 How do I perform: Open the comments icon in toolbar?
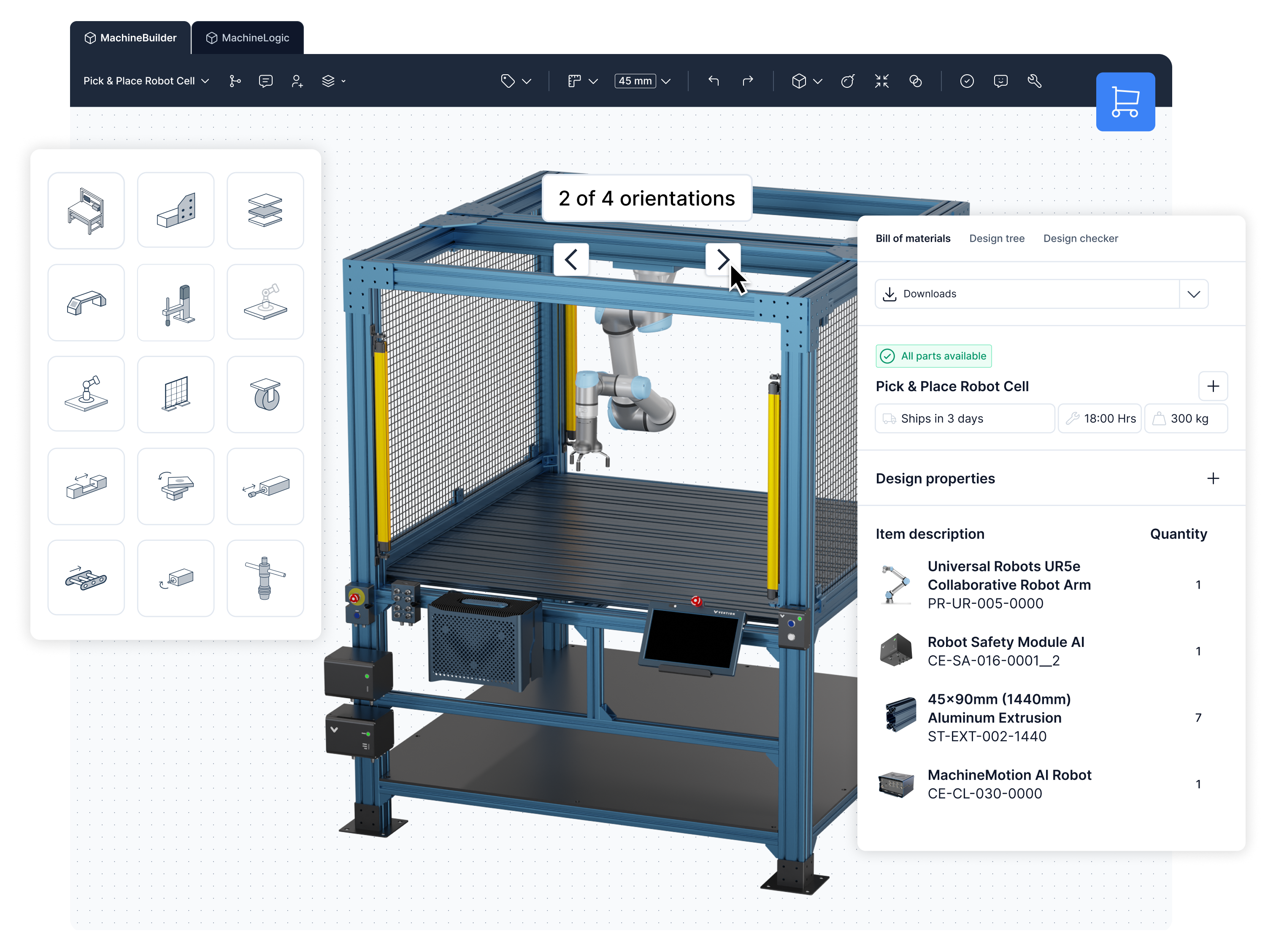coord(265,81)
